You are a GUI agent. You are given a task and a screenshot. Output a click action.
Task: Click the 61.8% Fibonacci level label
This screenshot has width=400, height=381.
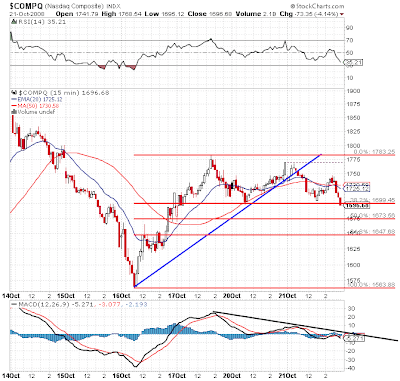tap(374, 231)
